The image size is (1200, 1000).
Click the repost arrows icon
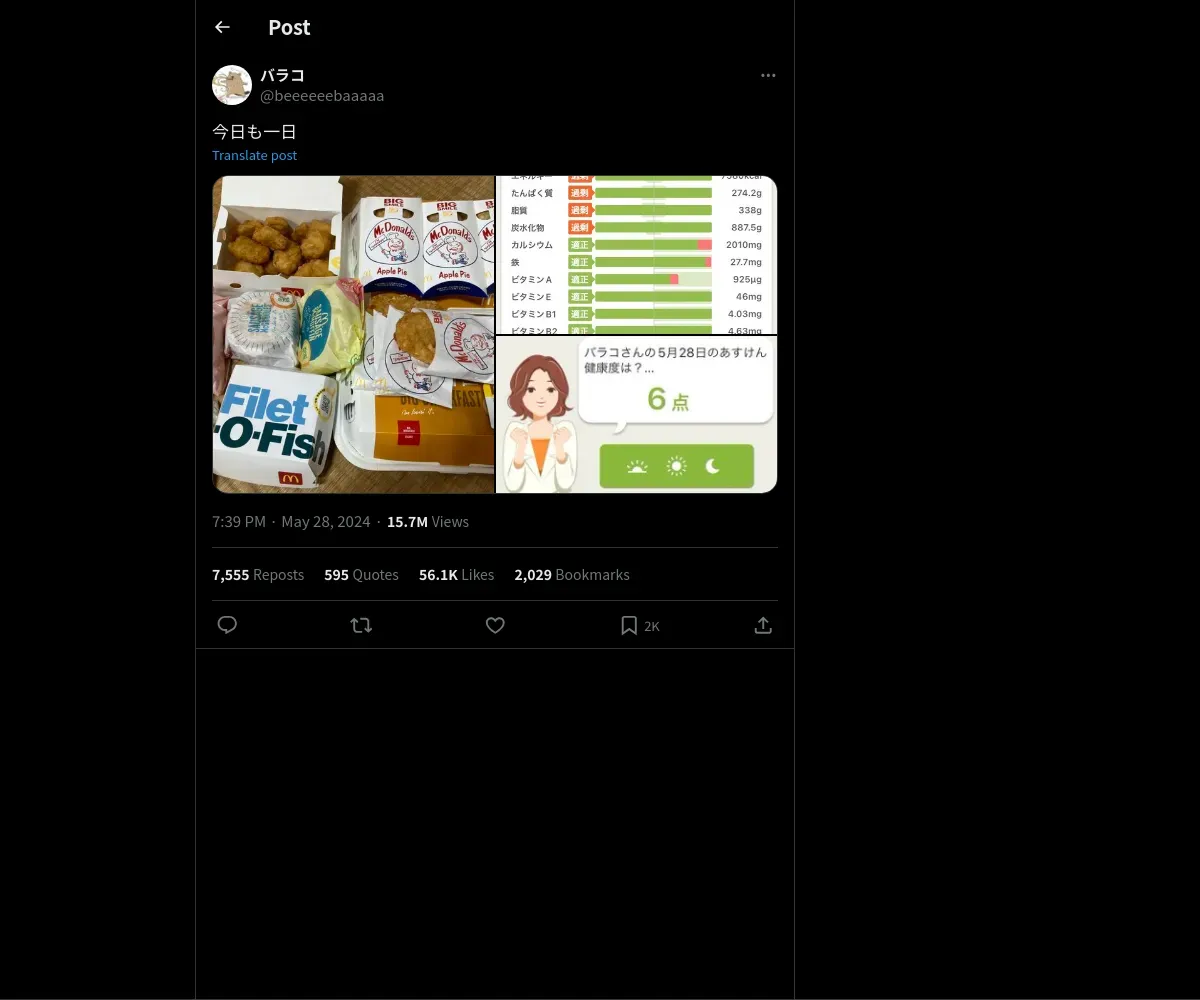pos(361,625)
